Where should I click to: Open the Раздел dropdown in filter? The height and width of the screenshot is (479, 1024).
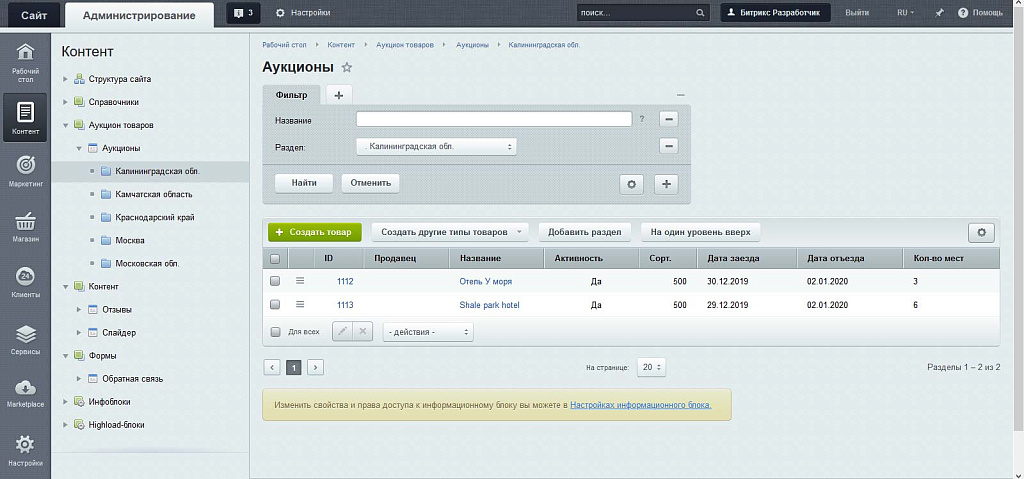point(436,147)
